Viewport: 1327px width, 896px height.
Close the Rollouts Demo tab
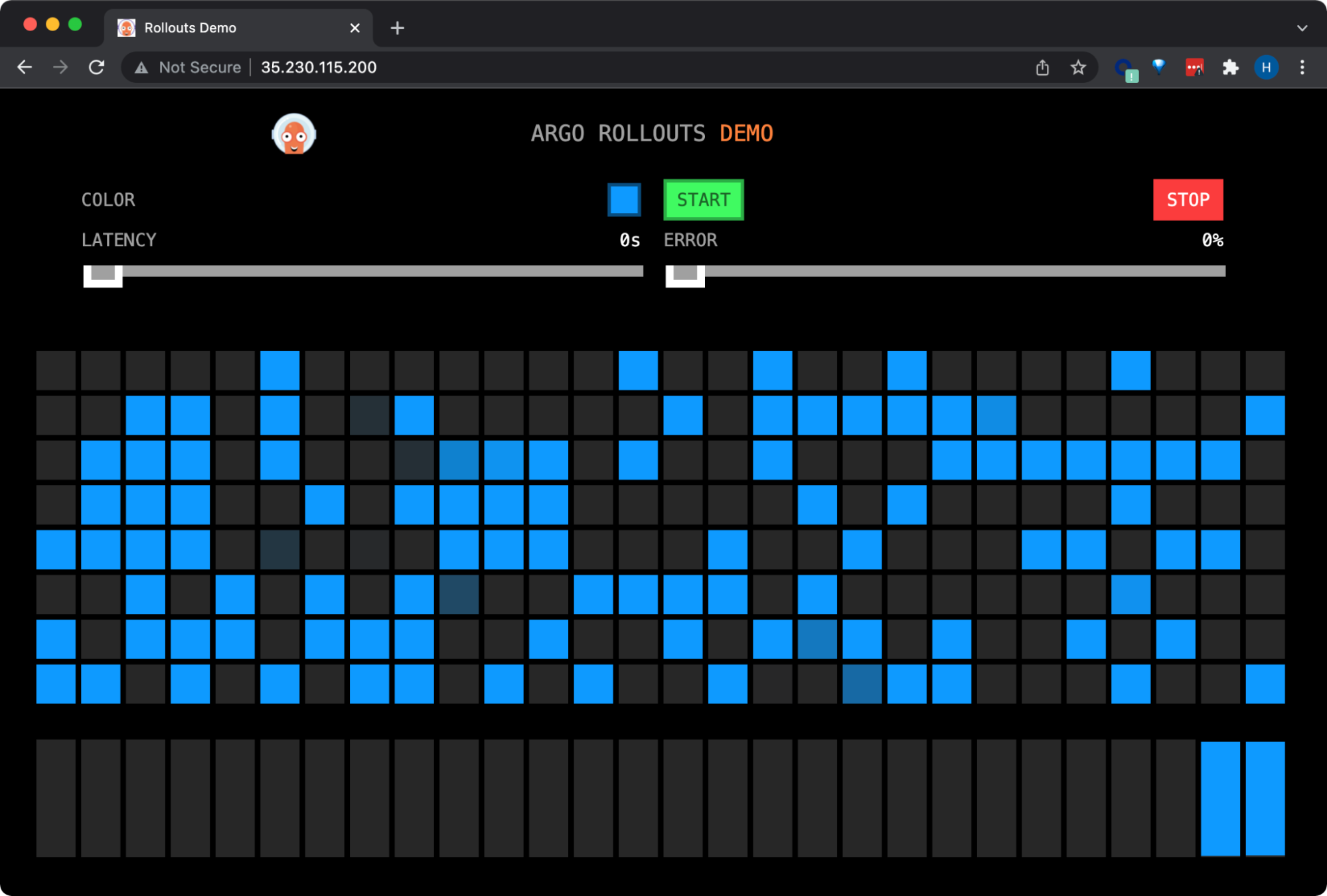click(354, 28)
